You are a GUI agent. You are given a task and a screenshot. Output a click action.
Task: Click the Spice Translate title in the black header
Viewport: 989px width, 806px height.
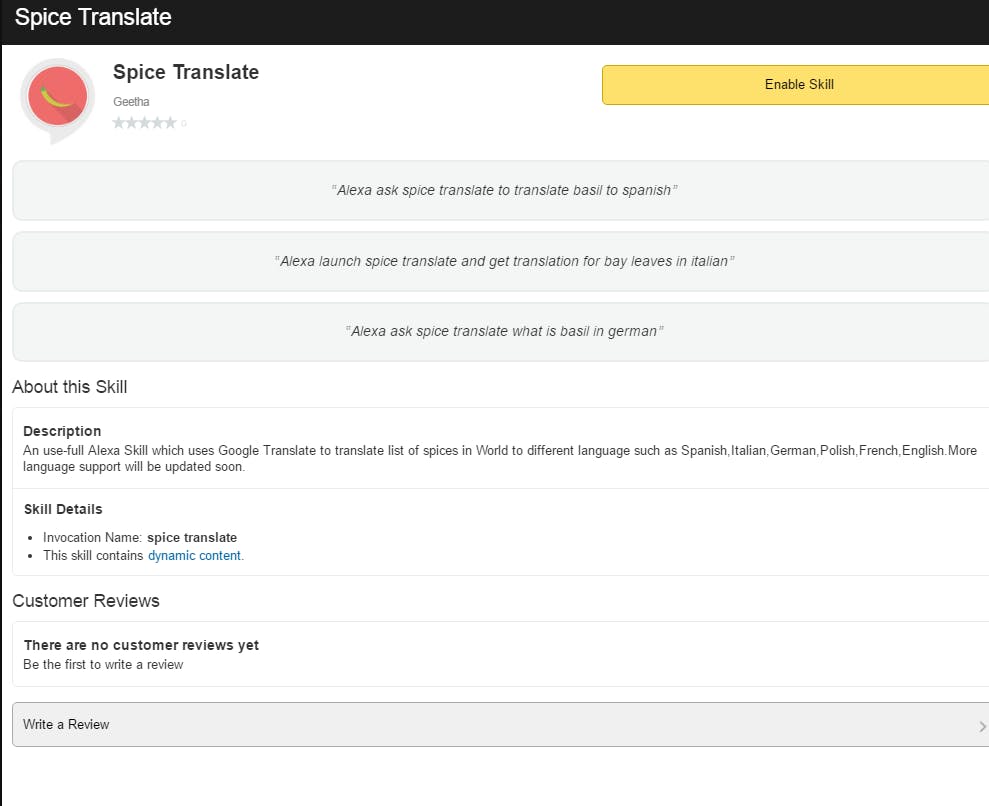click(x=93, y=18)
